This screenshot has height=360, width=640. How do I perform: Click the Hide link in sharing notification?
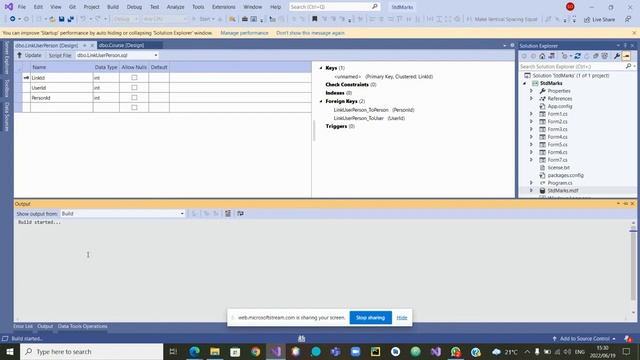pyautogui.click(x=402, y=318)
